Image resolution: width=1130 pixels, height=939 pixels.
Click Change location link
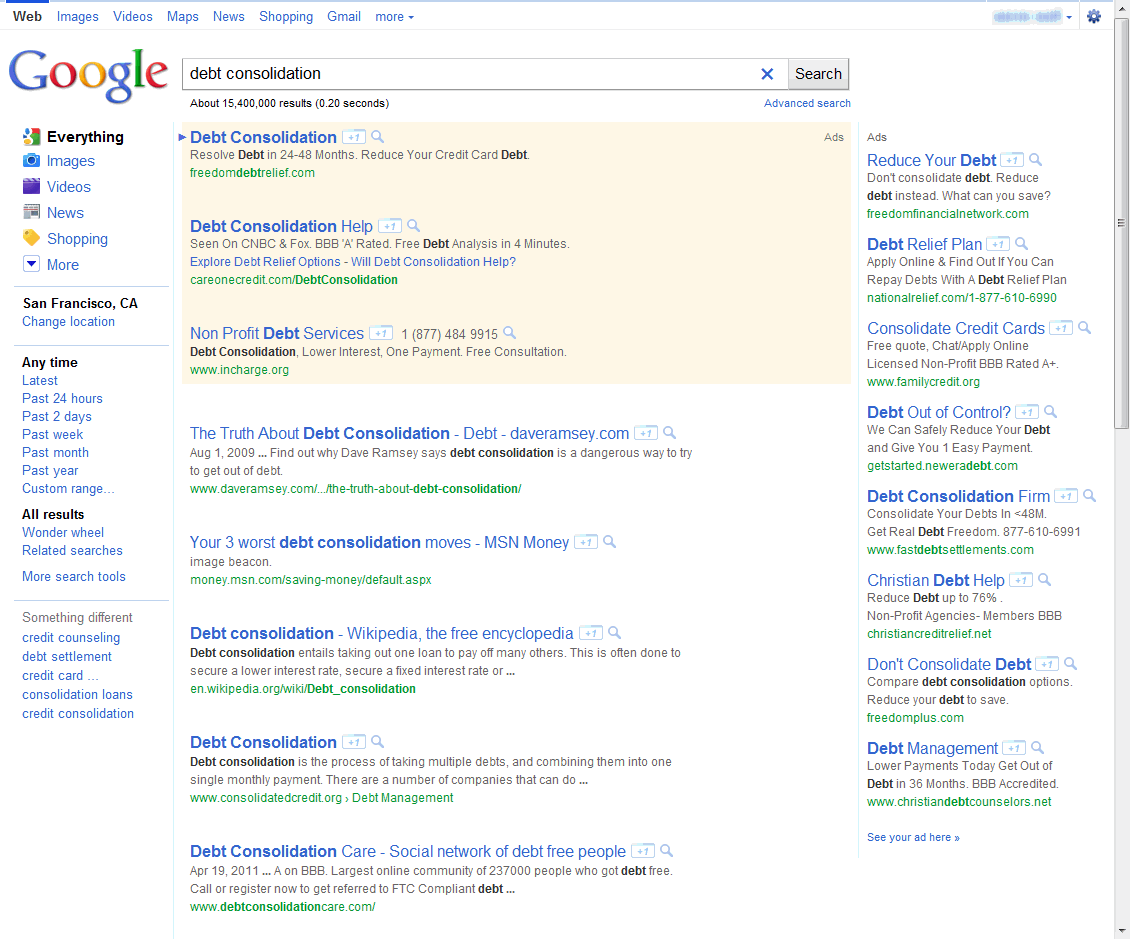pyautogui.click(x=68, y=321)
